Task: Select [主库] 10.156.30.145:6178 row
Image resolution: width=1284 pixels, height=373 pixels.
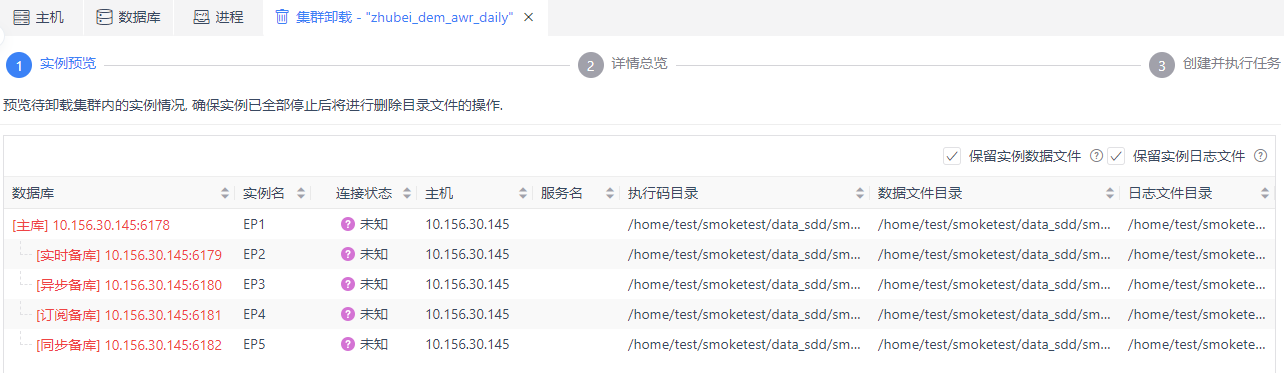Action: (640, 225)
